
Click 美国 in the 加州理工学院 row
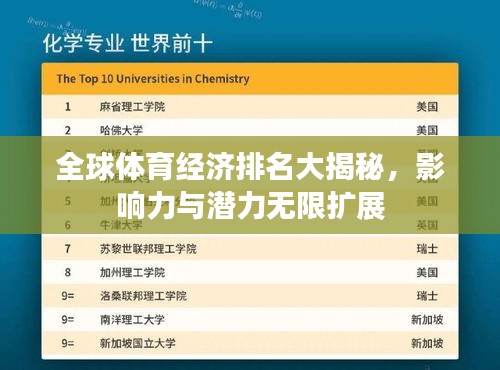click(x=427, y=272)
